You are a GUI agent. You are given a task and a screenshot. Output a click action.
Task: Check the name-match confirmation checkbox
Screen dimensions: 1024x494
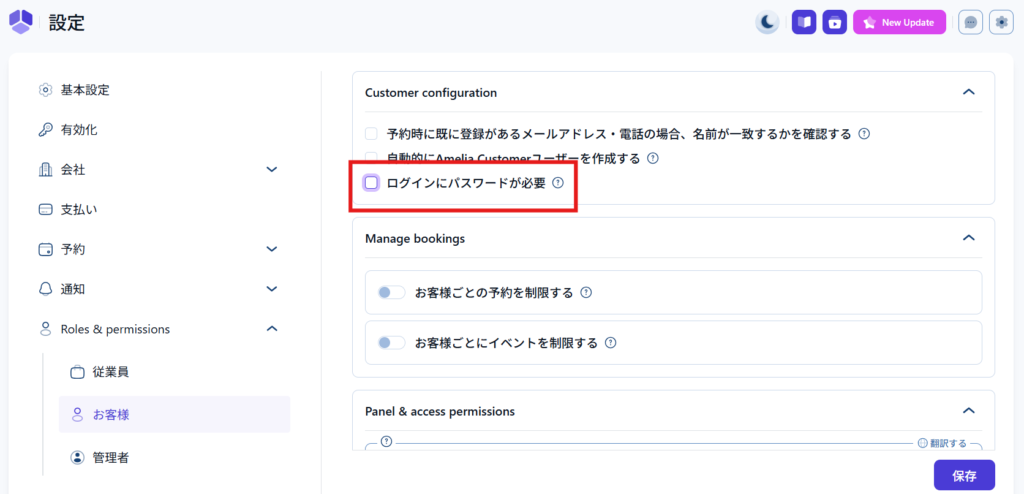[371, 133]
